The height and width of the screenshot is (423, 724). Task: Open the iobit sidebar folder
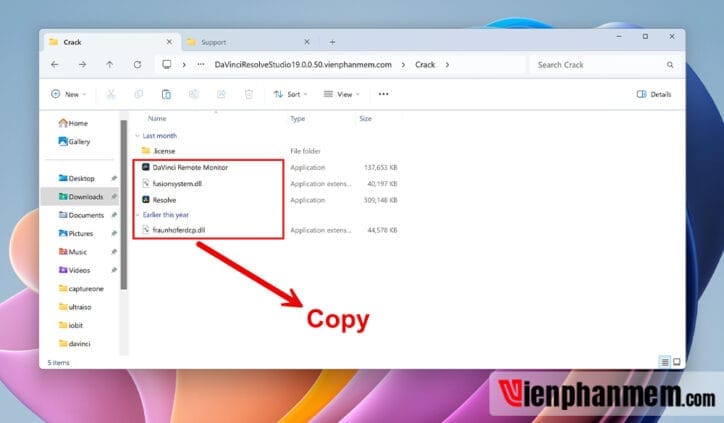(x=71, y=326)
